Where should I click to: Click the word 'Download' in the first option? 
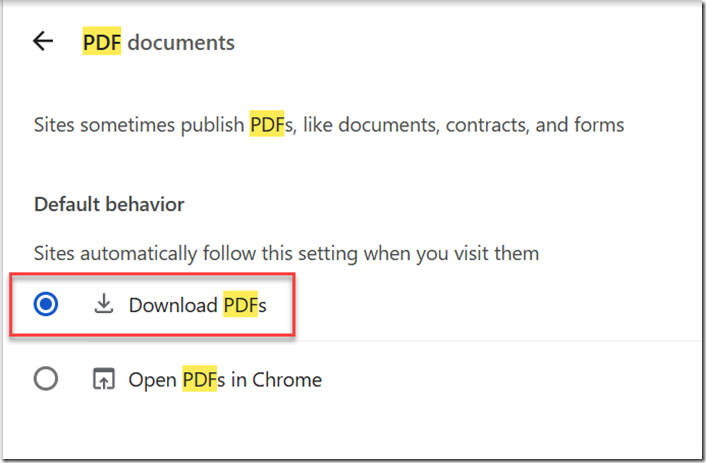tap(173, 305)
